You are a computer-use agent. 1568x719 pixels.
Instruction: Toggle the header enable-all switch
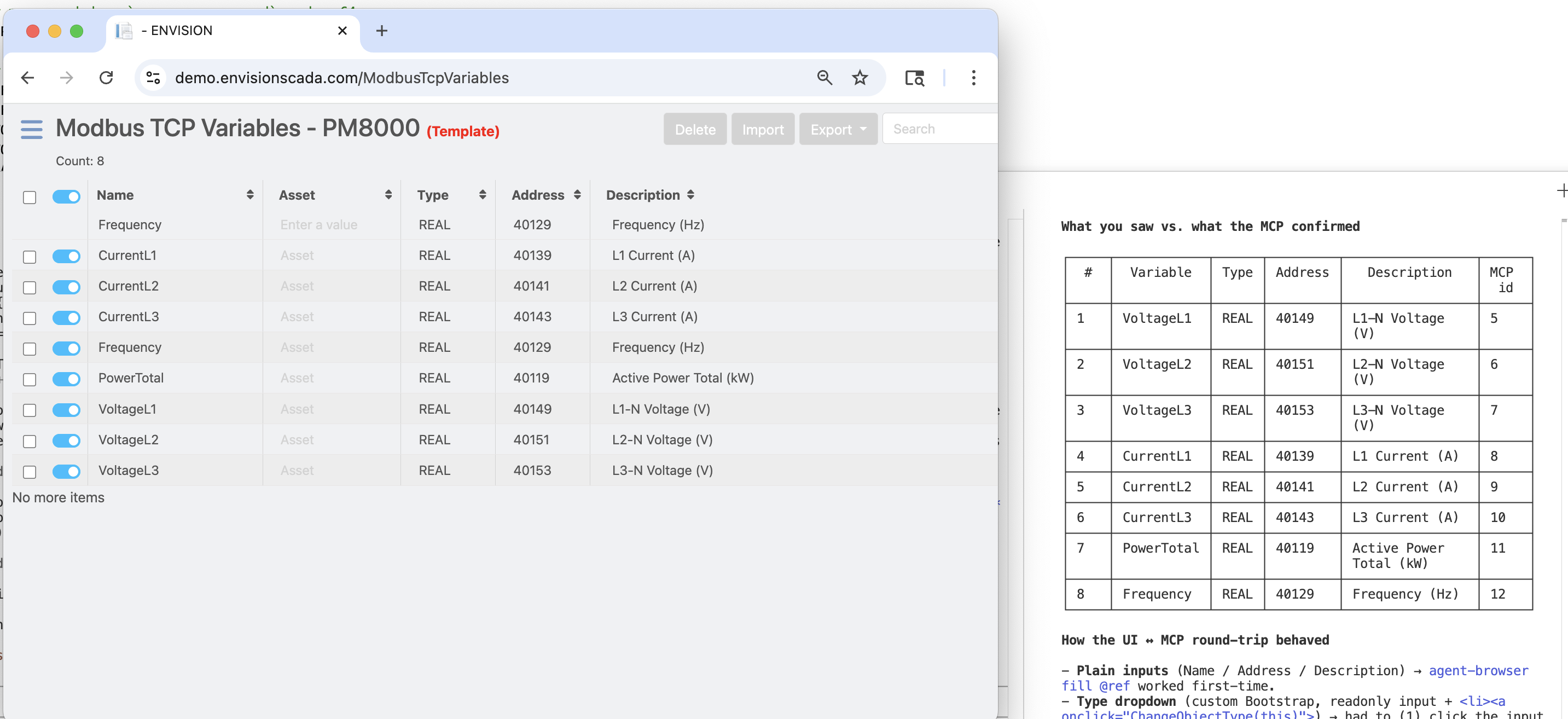[66, 196]
